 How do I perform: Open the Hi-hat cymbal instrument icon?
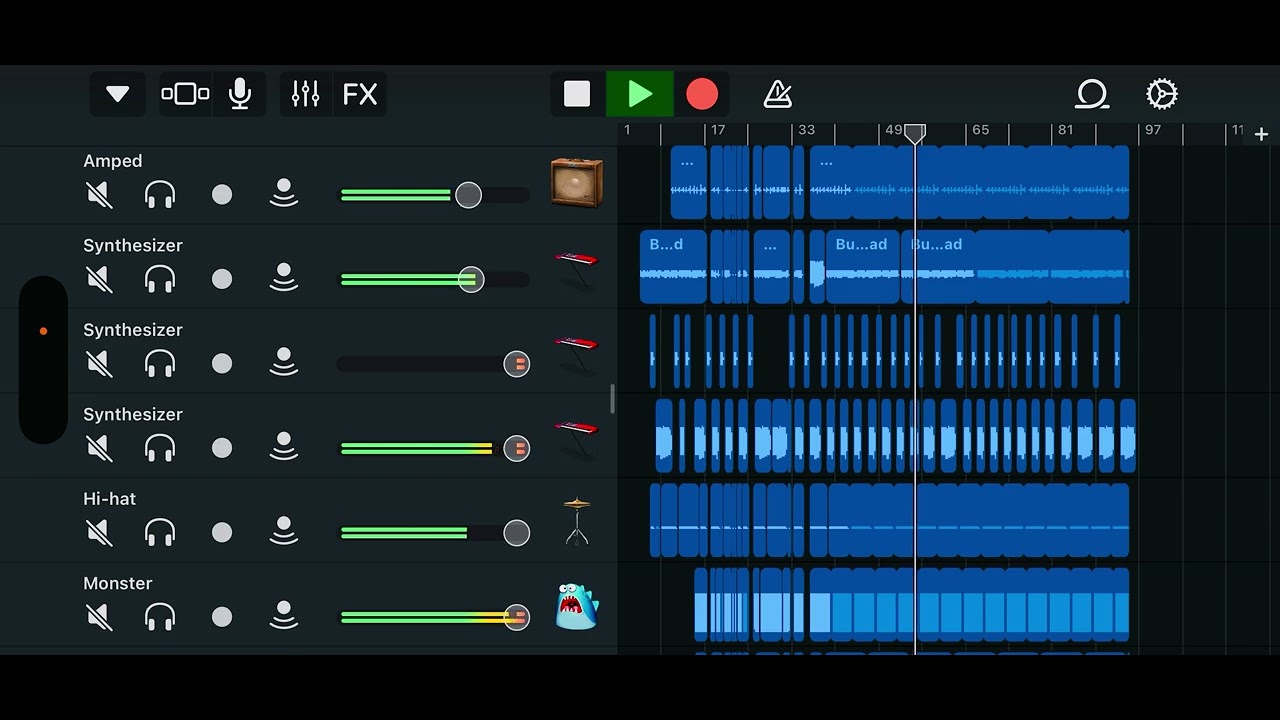577,521
